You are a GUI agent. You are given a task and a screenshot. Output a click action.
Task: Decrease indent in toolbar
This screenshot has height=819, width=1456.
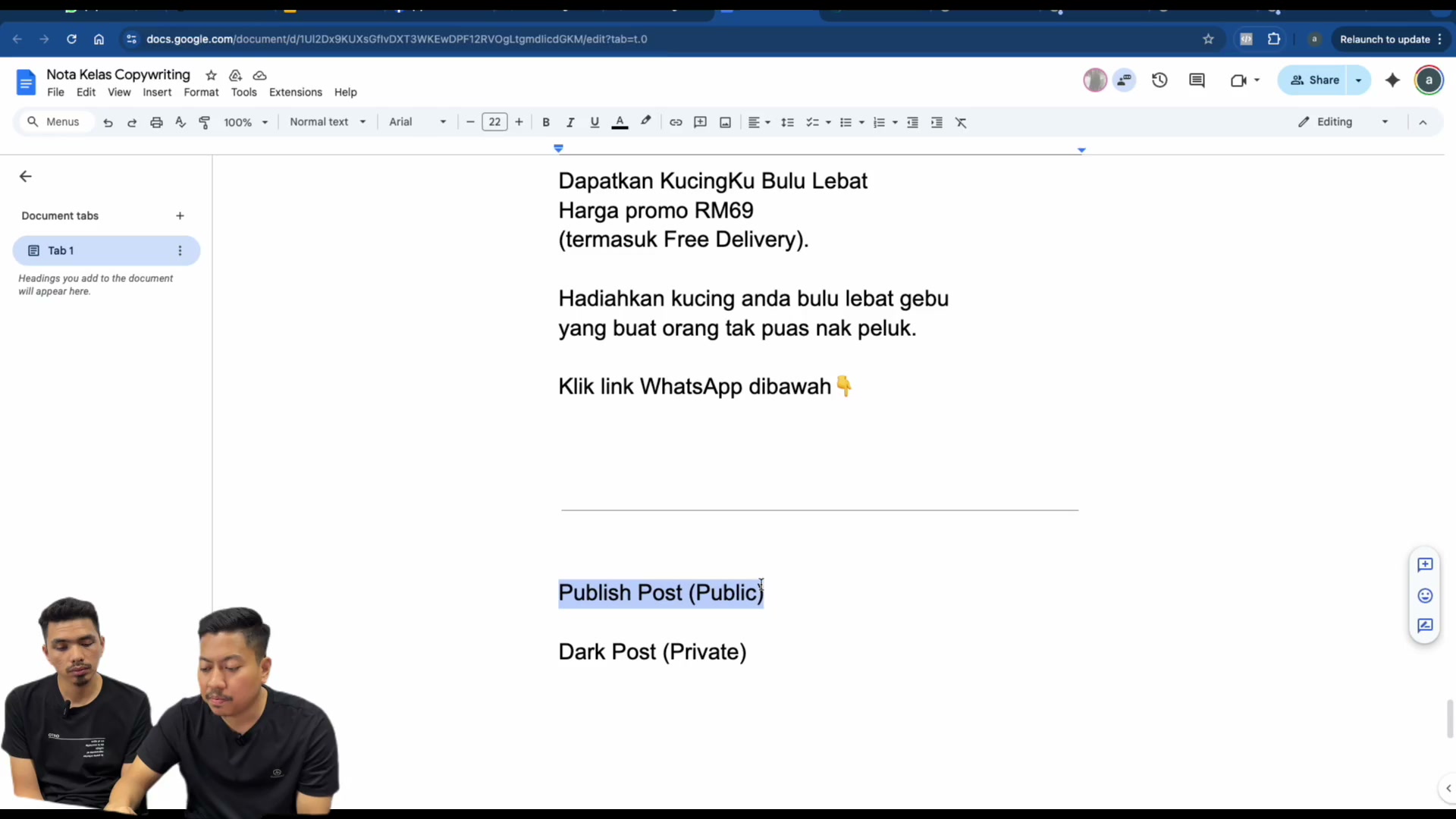912,122
